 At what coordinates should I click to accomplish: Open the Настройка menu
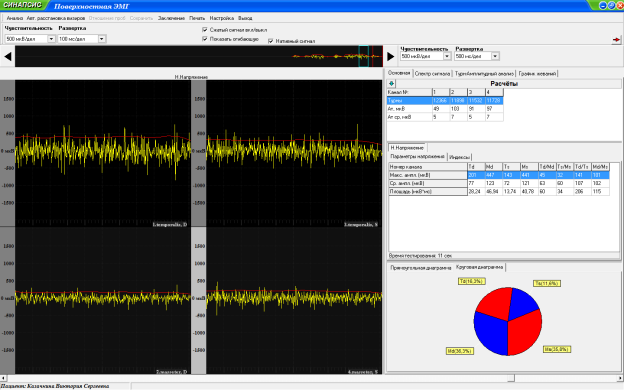click(222, 18)
